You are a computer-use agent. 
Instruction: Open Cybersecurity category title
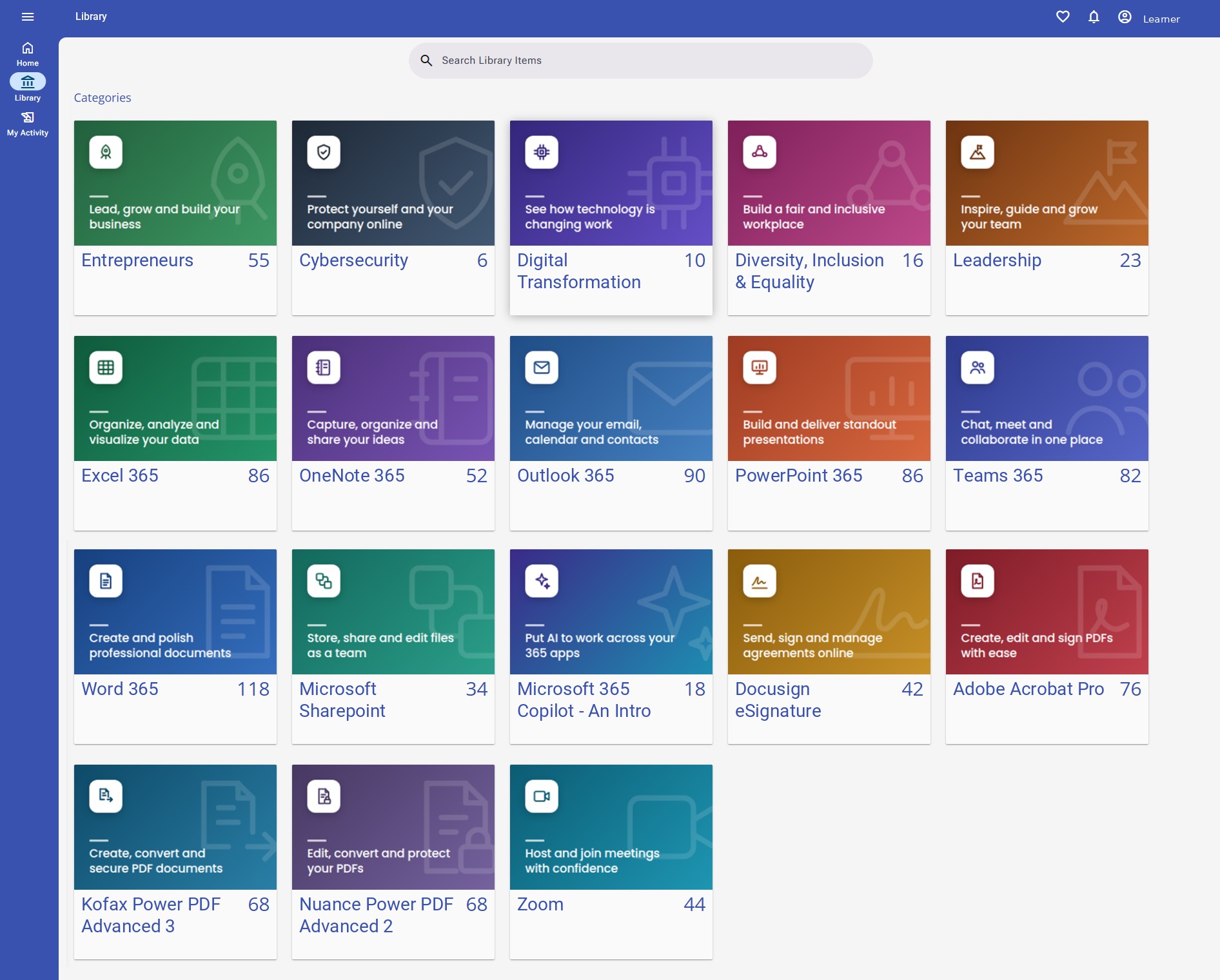tap(353, 260)
